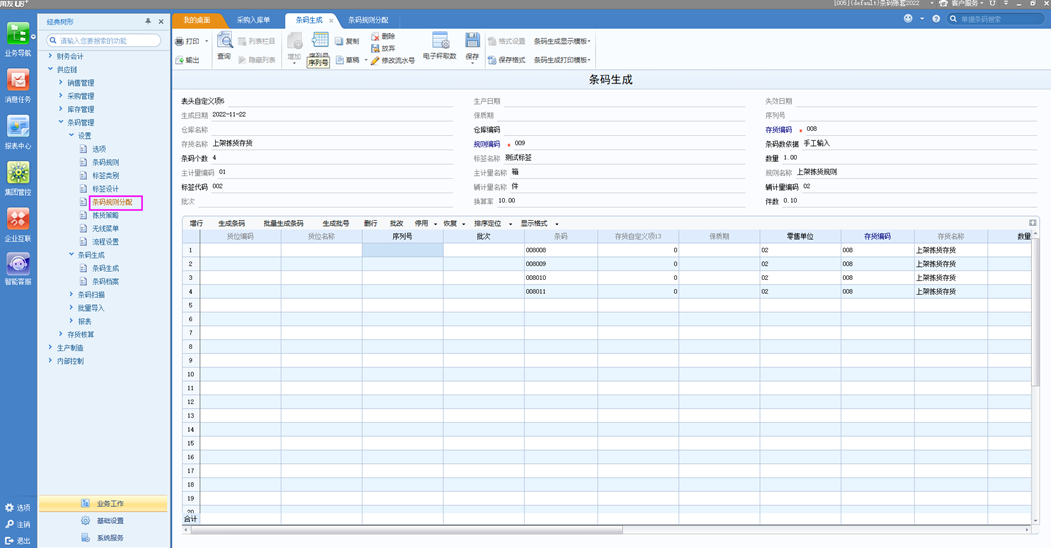This screenshot has width=1051, height=548.
Task: Click the 注销 icon at bottom left
Action: pos(9,525)
